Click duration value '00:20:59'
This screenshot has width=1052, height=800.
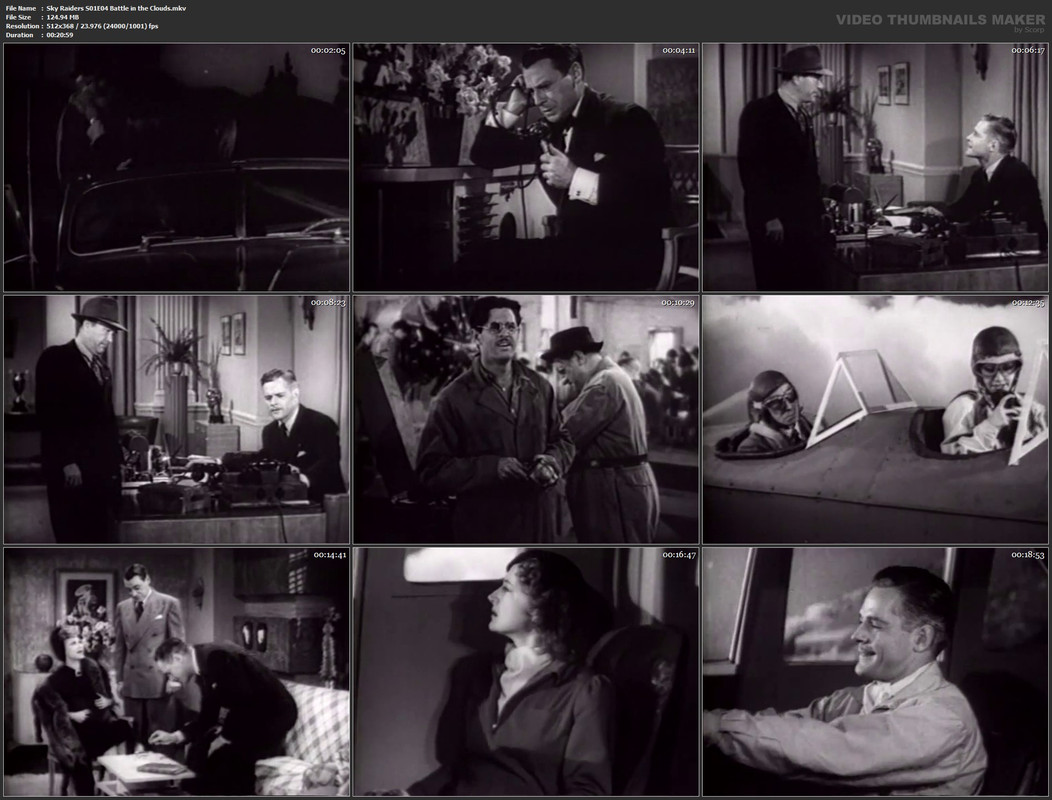click(60, 34)
